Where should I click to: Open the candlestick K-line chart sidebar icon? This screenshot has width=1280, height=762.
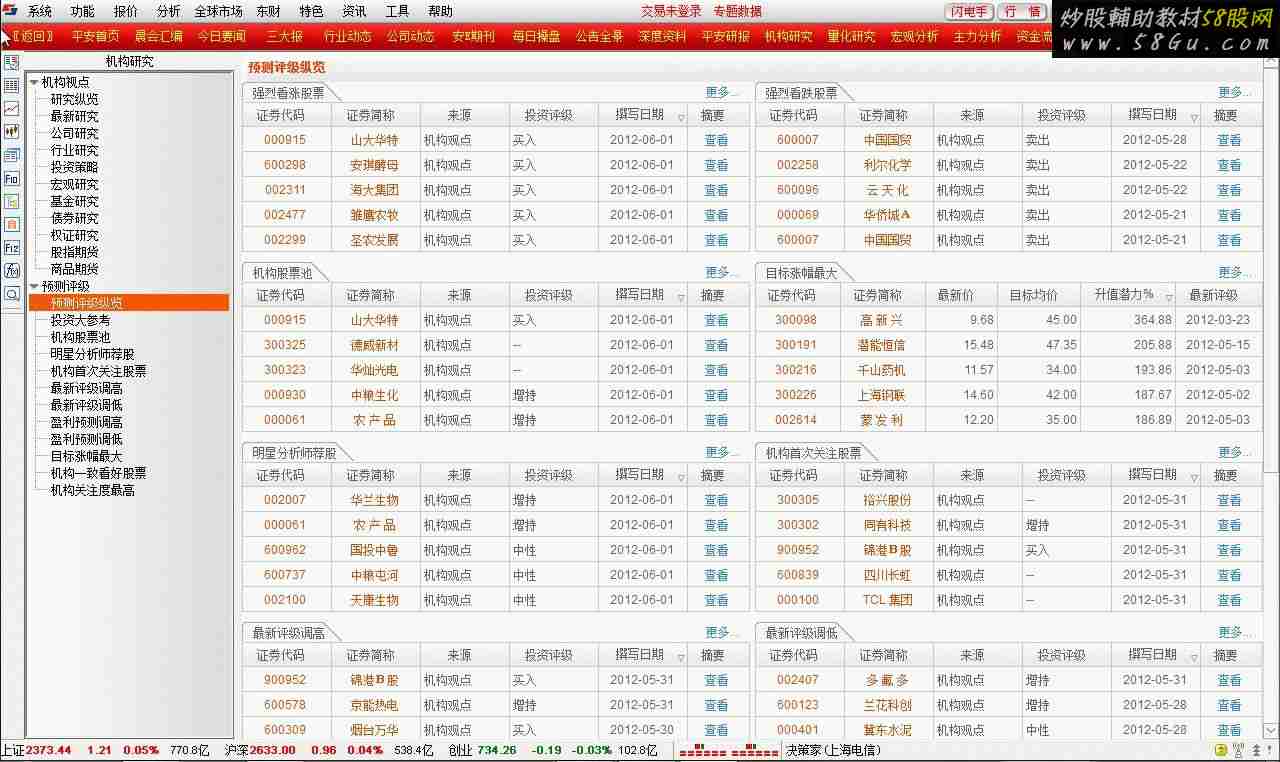pyautogui.click(x=12, y=132)
